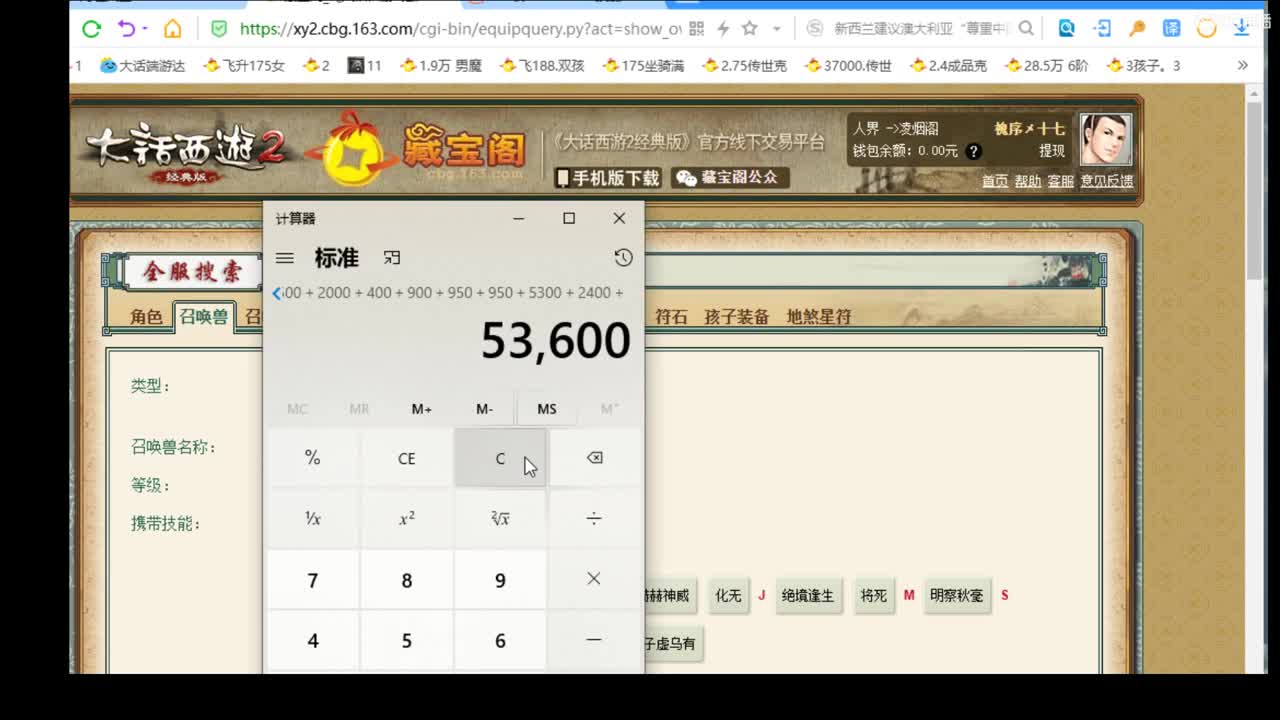The height and width of the screenshot is (720, 1280).
Task: Switch to the 角色 tab
Action: (146, 316)
